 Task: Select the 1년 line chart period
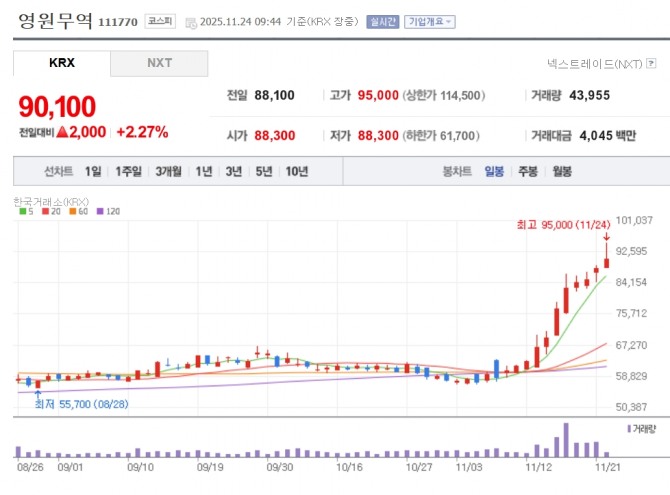click(204, 171)
